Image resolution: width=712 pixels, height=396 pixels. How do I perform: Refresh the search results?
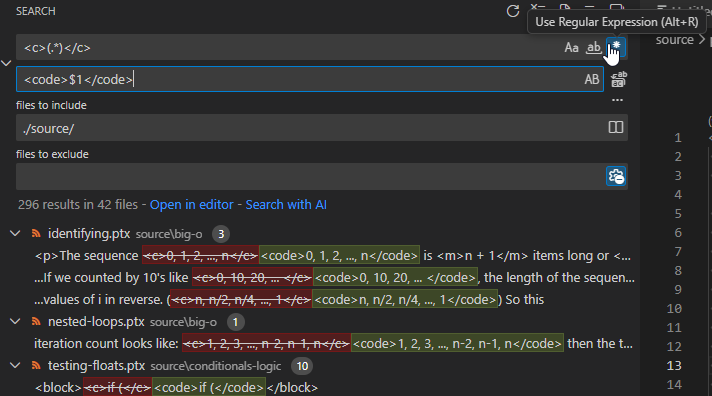coord(513,11)
